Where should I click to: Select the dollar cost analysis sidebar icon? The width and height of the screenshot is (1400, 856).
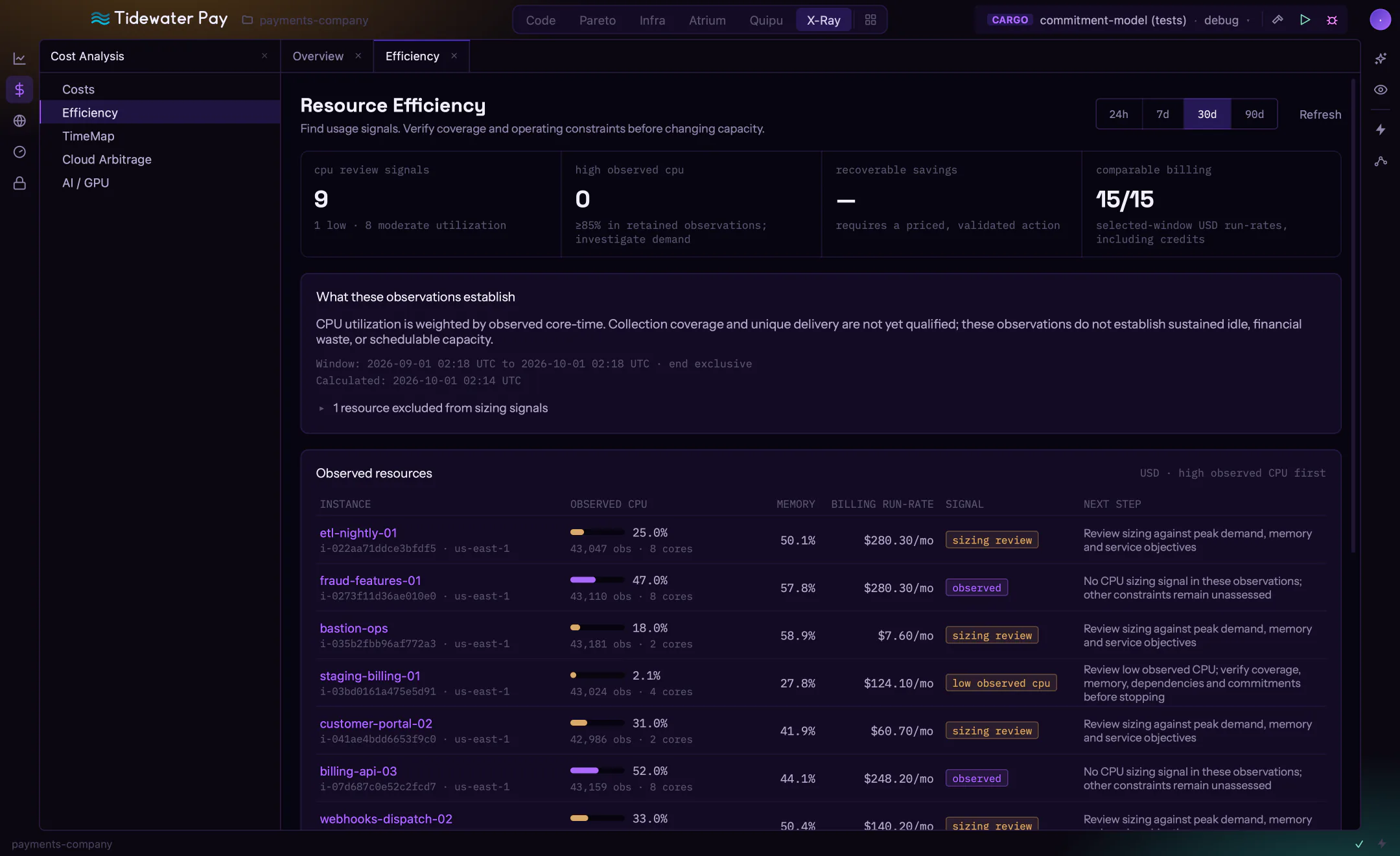pyautogui.click(x=19, y=89)
